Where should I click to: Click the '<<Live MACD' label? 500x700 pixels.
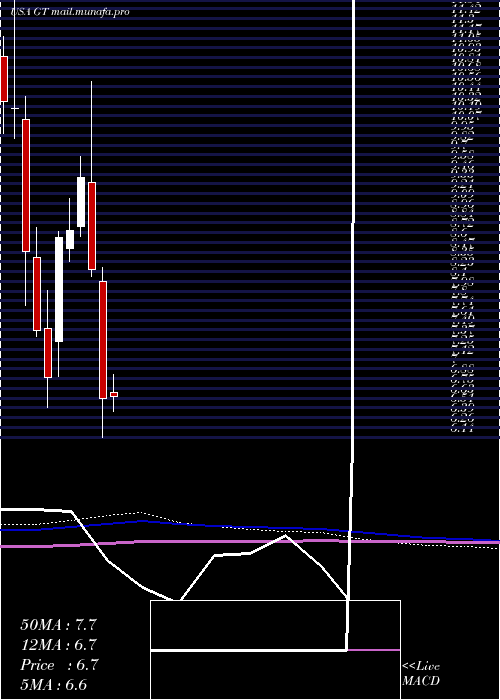[x=421, y=673]
